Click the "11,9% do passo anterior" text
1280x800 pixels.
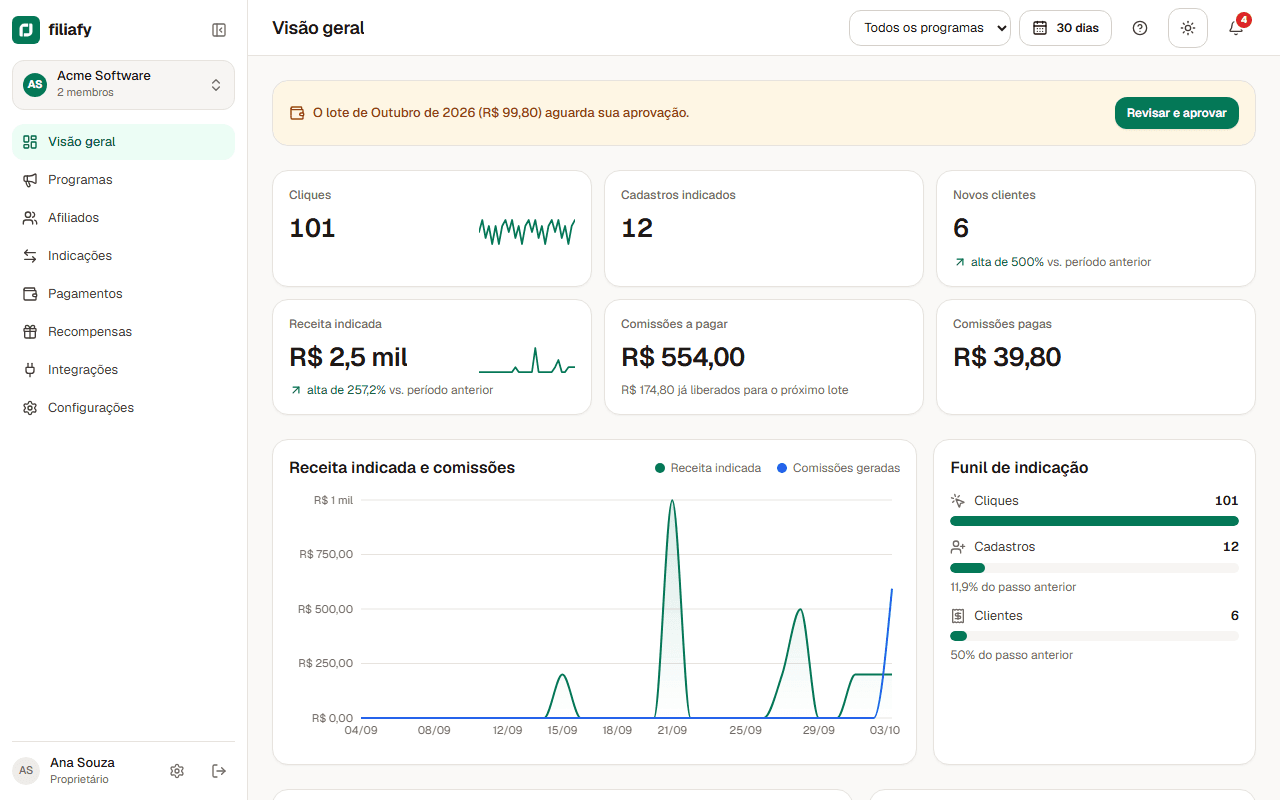(1013, 587)
